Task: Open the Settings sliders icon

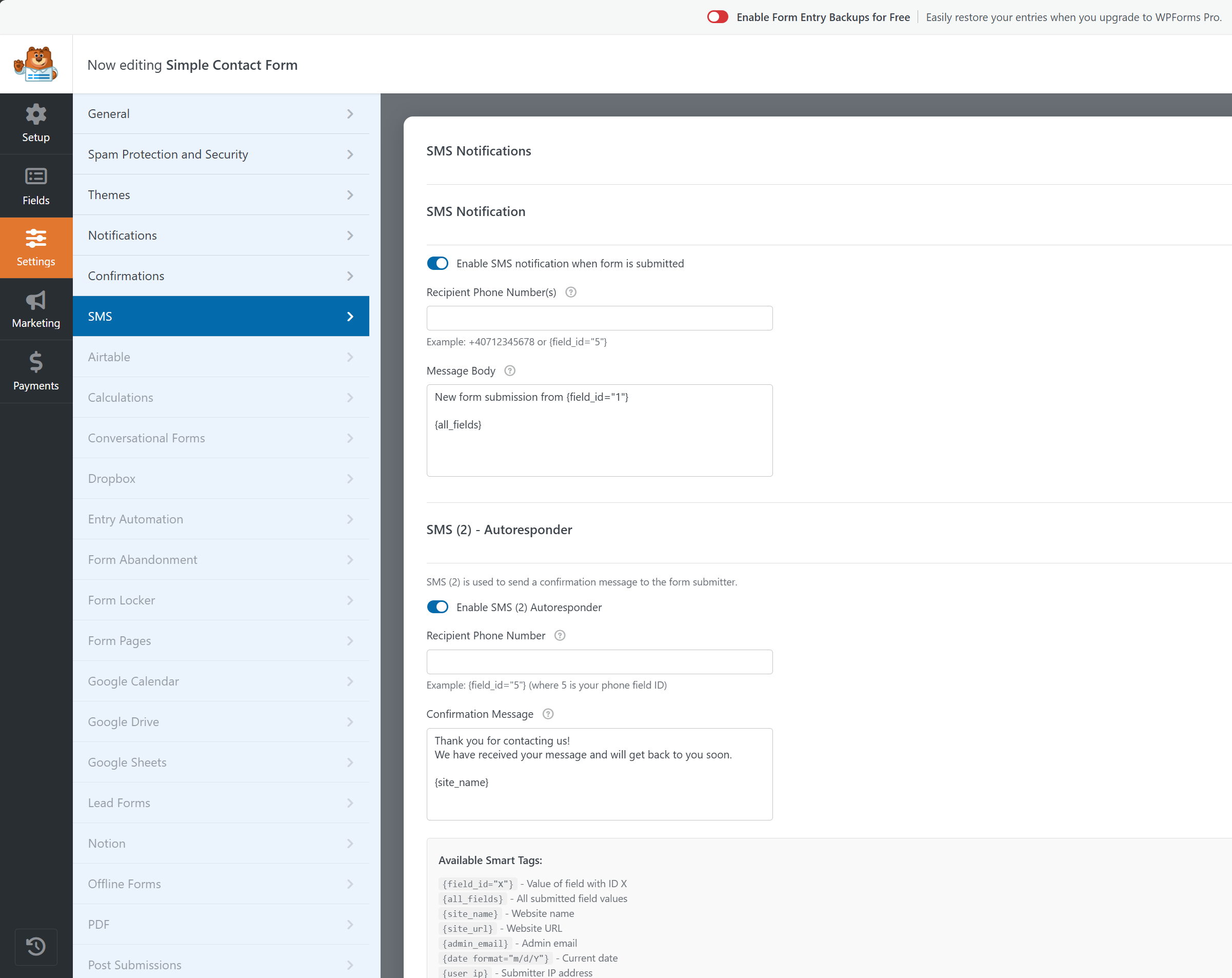Action: (35, 247)
